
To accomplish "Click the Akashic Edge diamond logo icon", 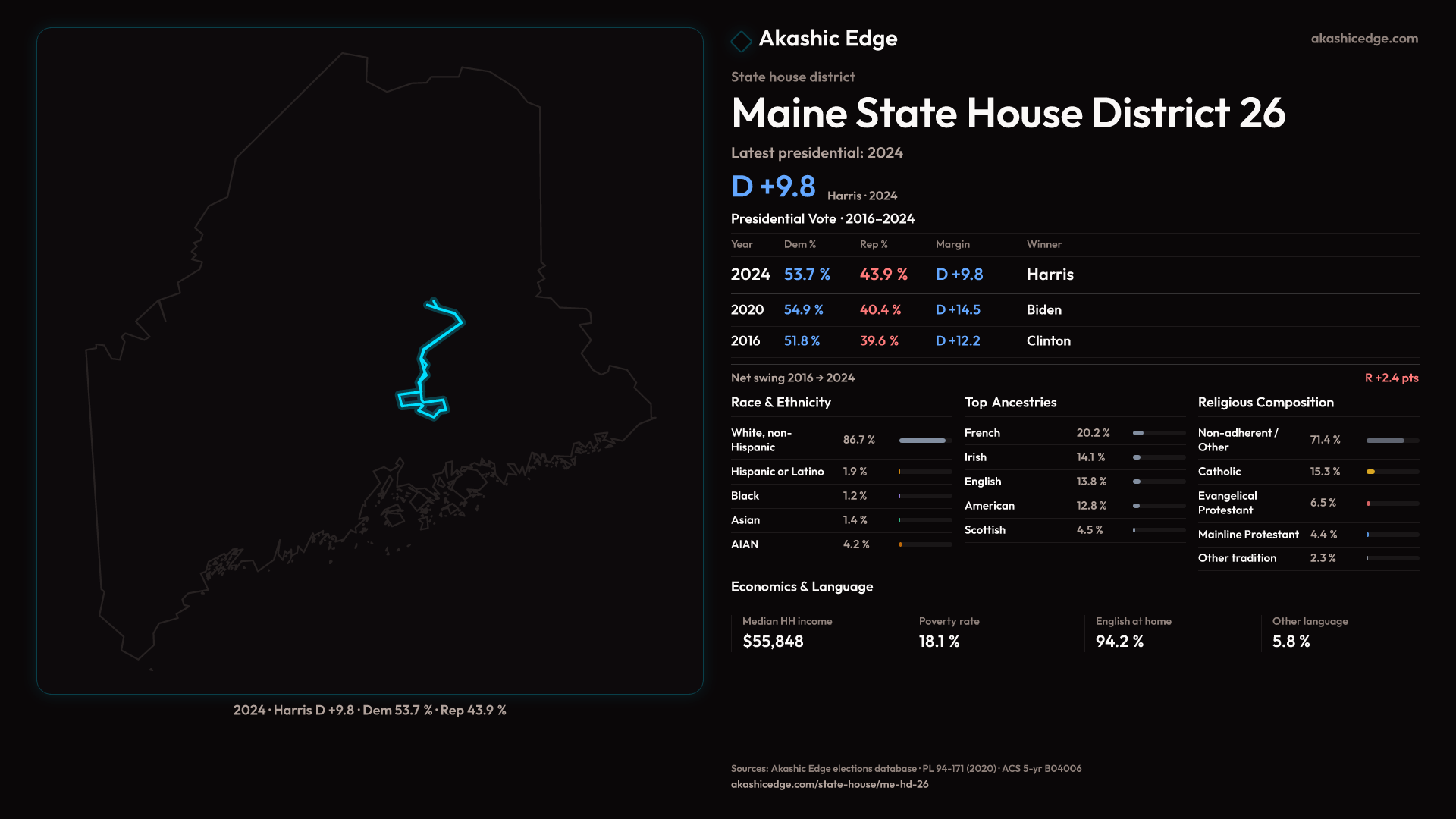I will (x=741, y=41).
